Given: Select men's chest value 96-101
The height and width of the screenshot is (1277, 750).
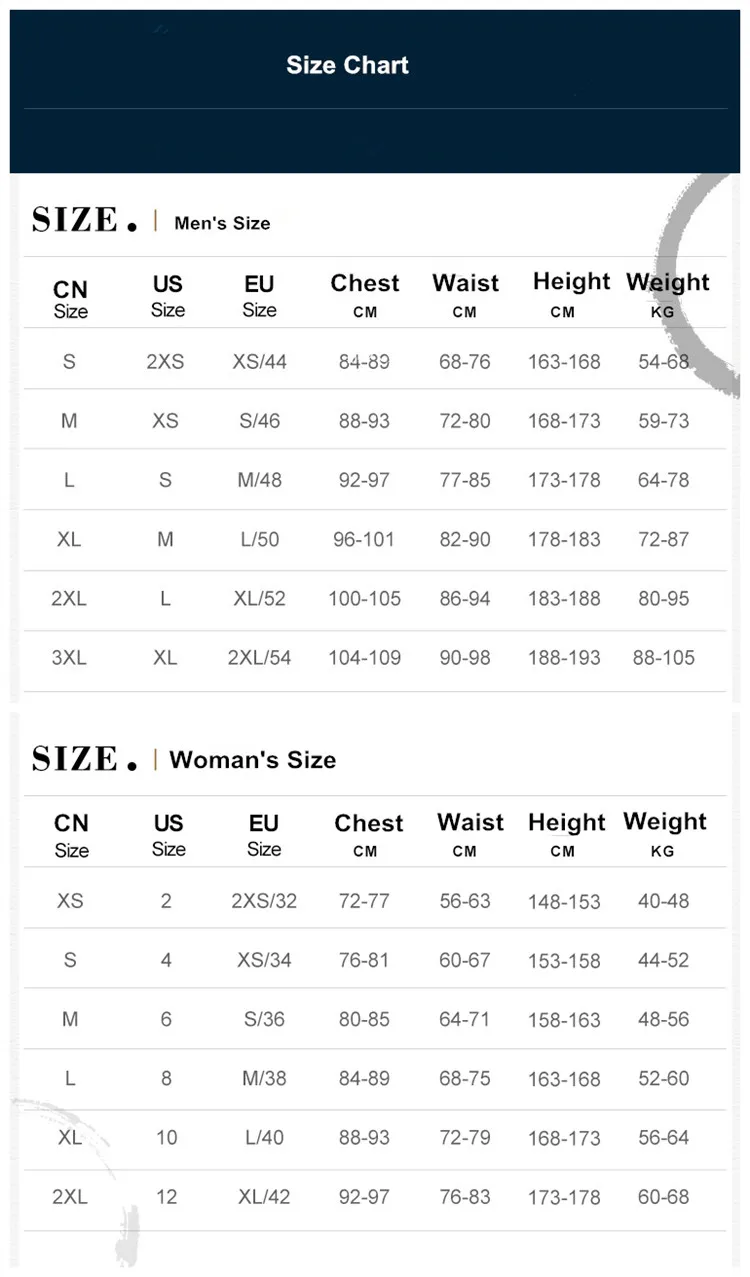Looking at the screenshot, I should point(364,540).
